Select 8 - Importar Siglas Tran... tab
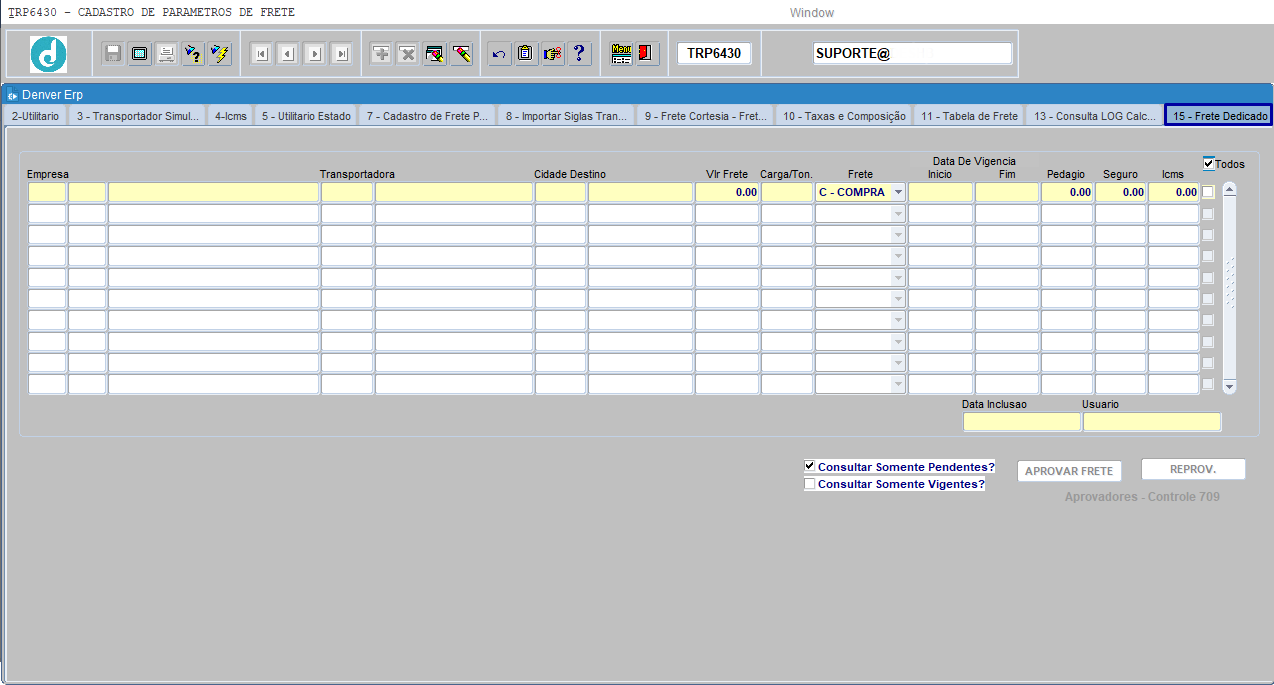This screenshot has width=1274, height=685. 566,116
